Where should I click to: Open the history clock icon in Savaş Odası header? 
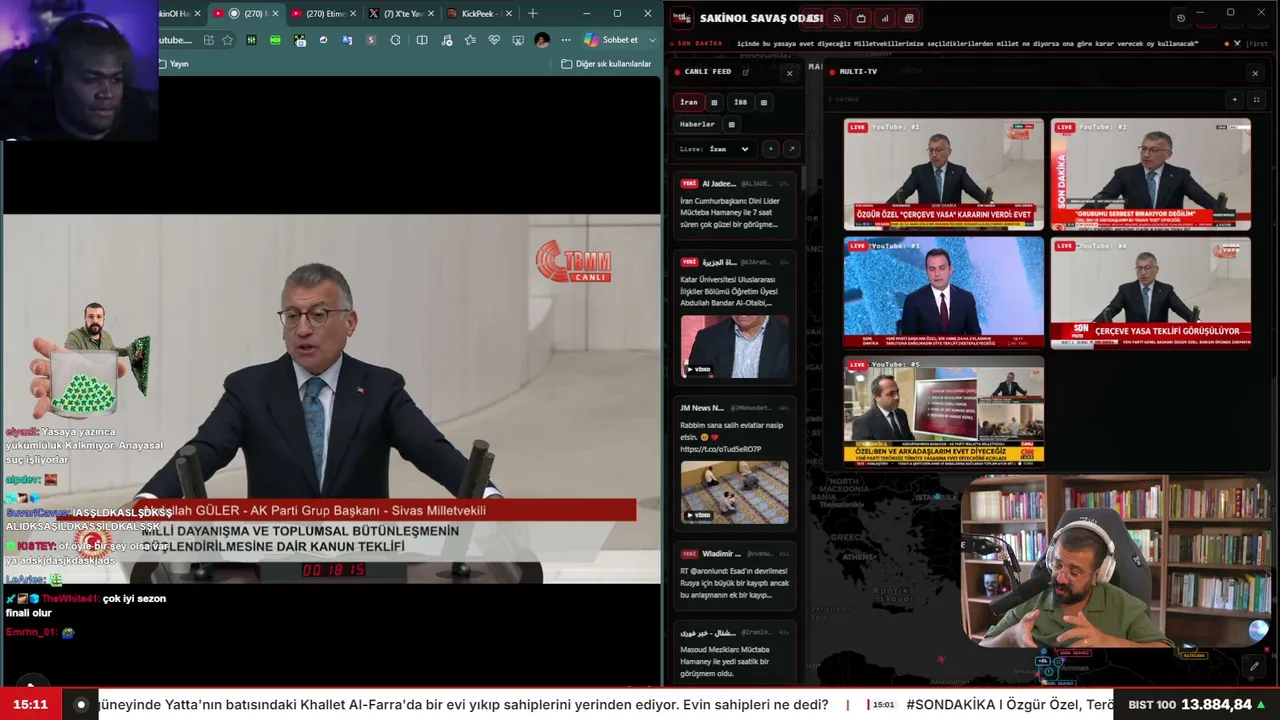tap(1181, 18)
